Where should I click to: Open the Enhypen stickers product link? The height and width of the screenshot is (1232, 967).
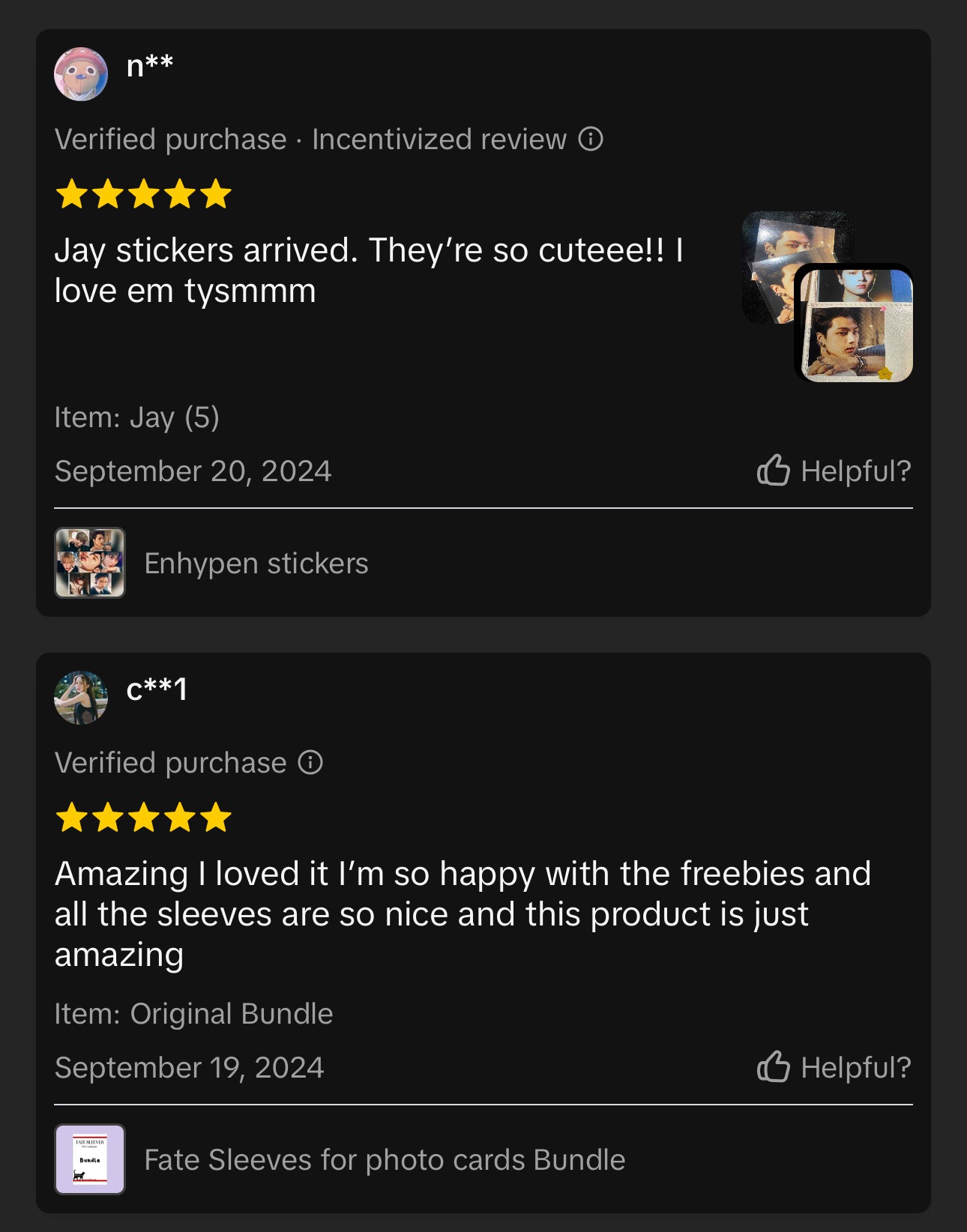click(x=256, y=564)
